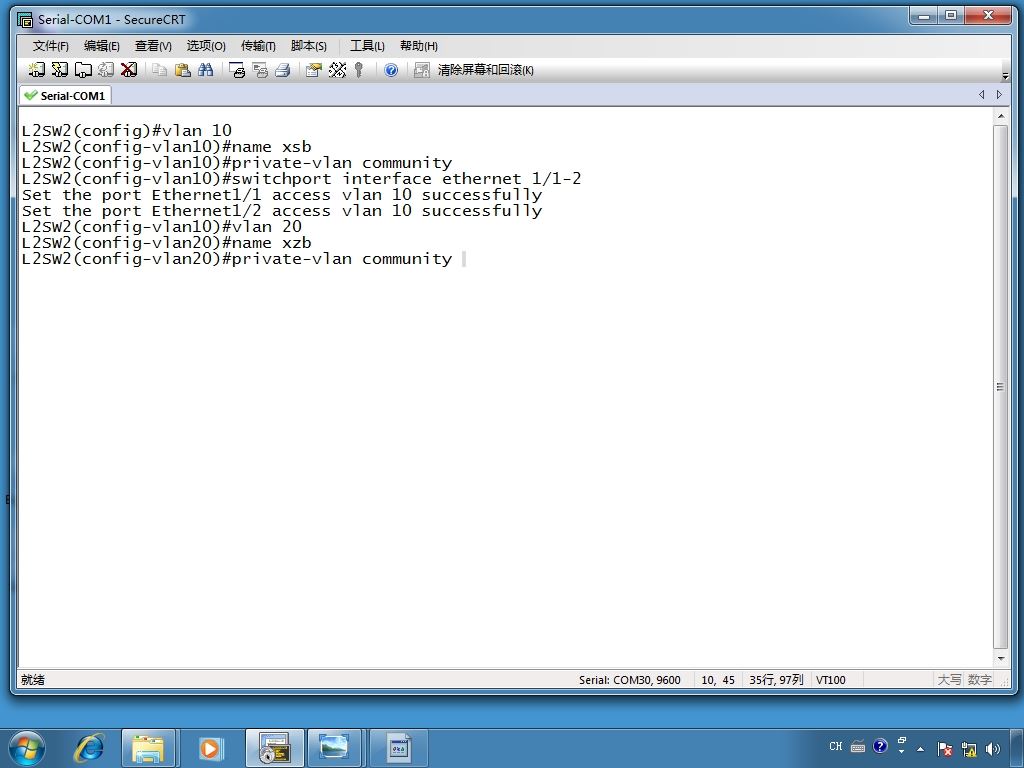Click the Print Screen icon
The width and height of the screenshot is (1024, 768).
pos(237,70)
